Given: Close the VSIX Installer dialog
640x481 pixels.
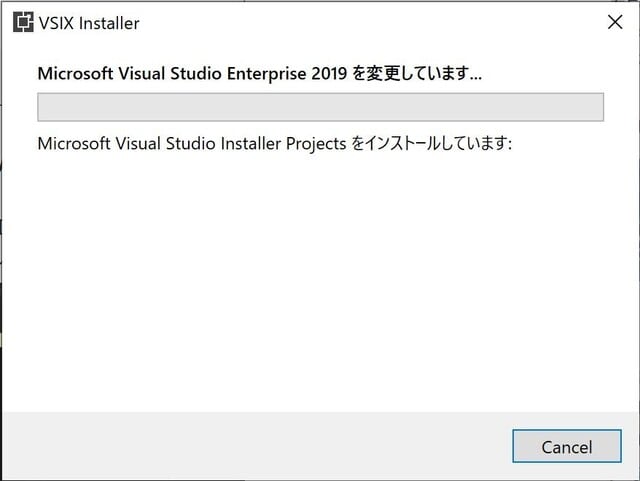Looking at the screenshot, I should 615,22.
